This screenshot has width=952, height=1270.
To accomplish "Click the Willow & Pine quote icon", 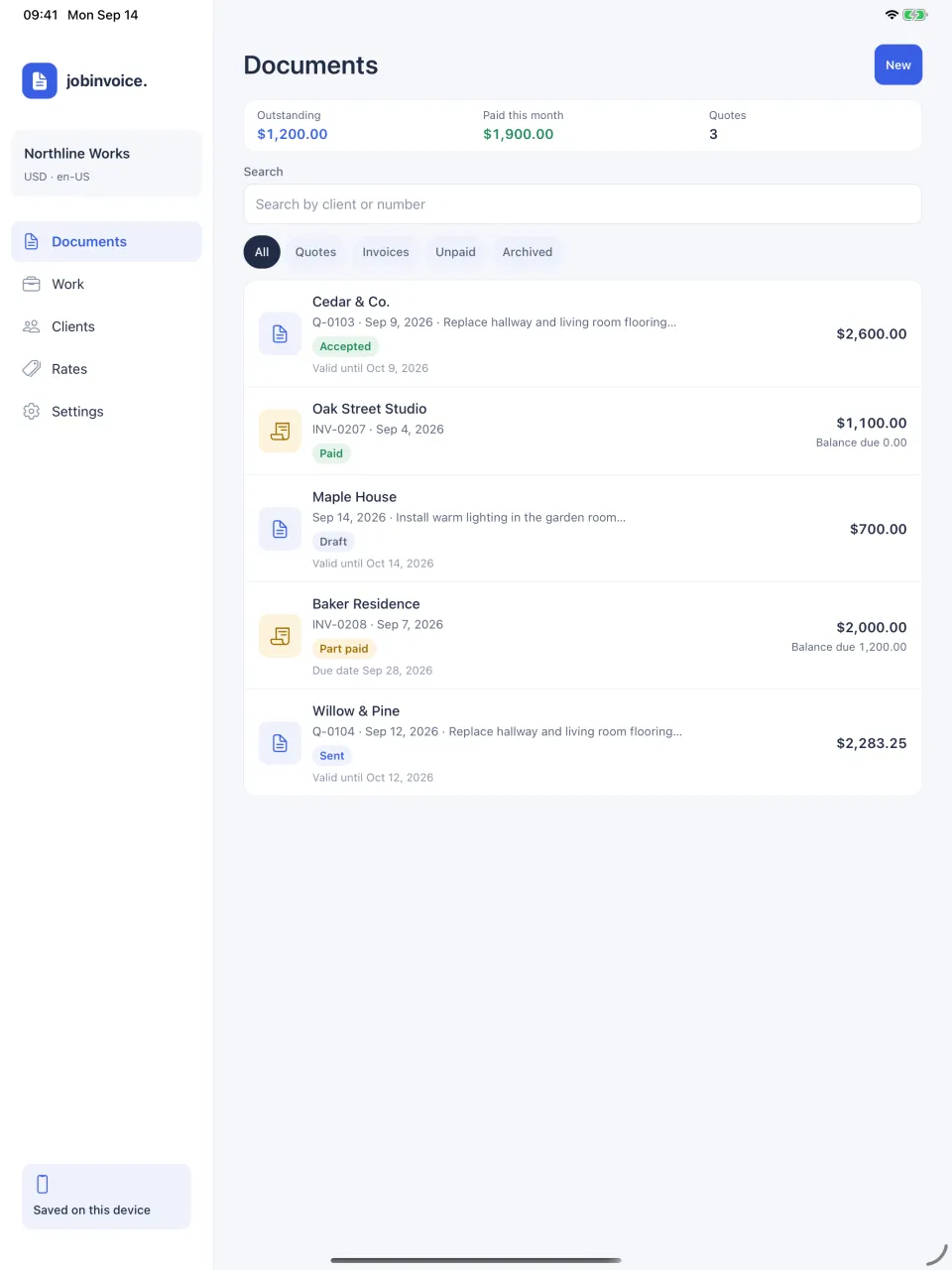I will pyautogui.click(x=280, y=743).
